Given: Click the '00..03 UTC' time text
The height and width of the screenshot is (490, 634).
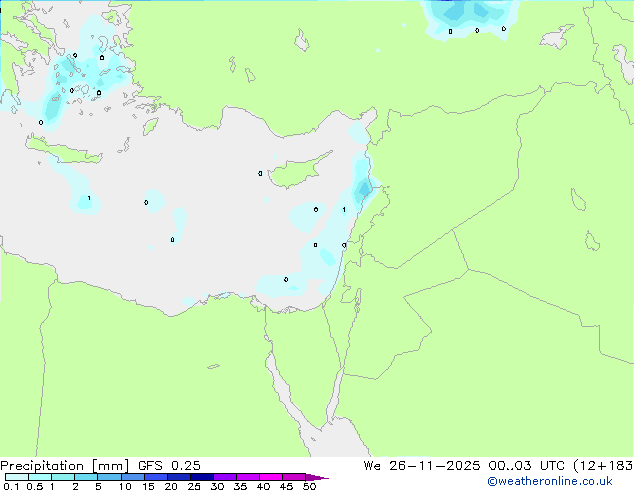Looking at the screenshot, I should (526, 466).
